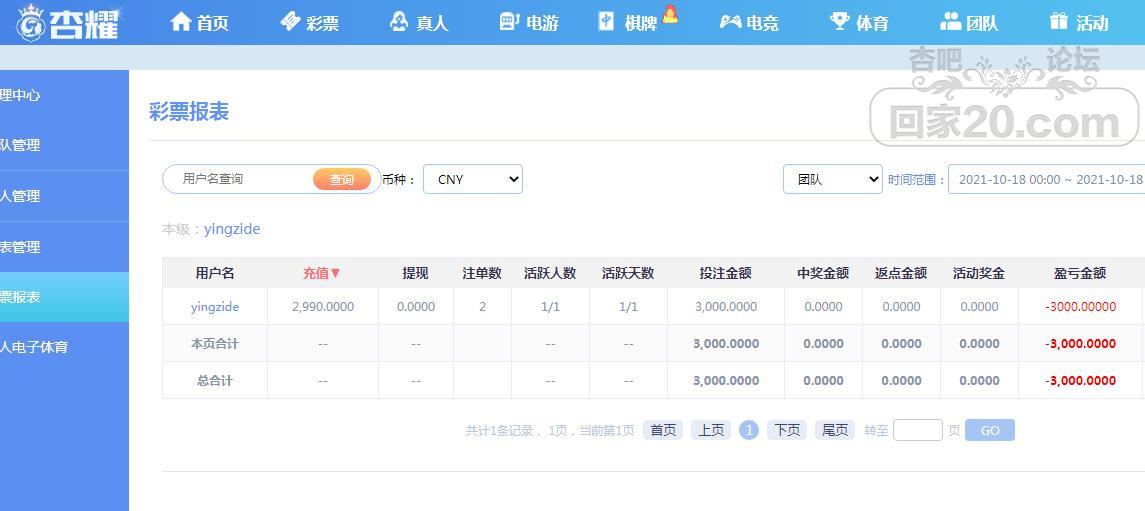
Task: Click the card icon next to 棋牌
Action: [606, 21]
